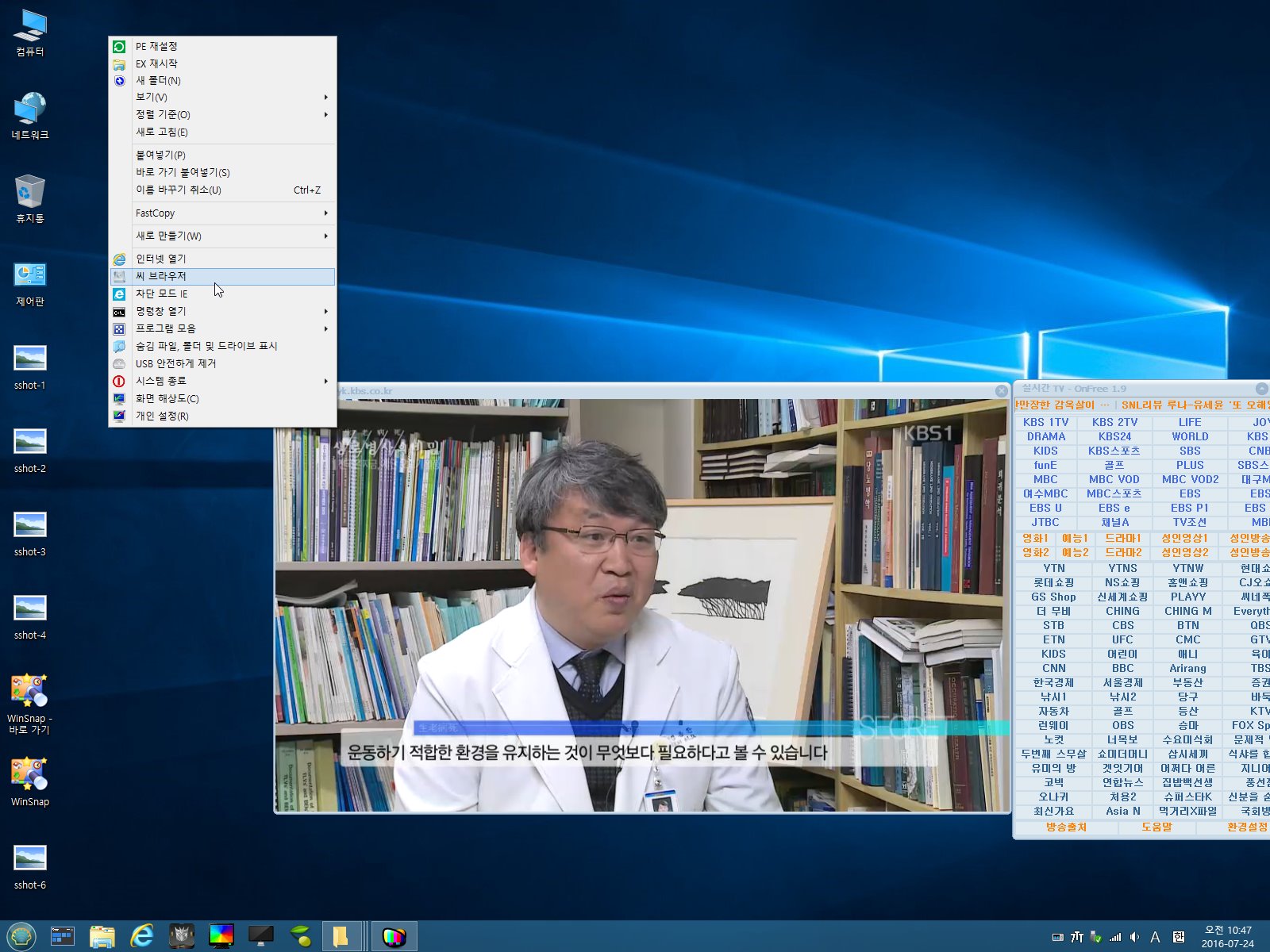The width and height of the screenshot is (1270, 952).
Task: Select 붙여넣기(P) in the context menu
Action: coord(222,155)
